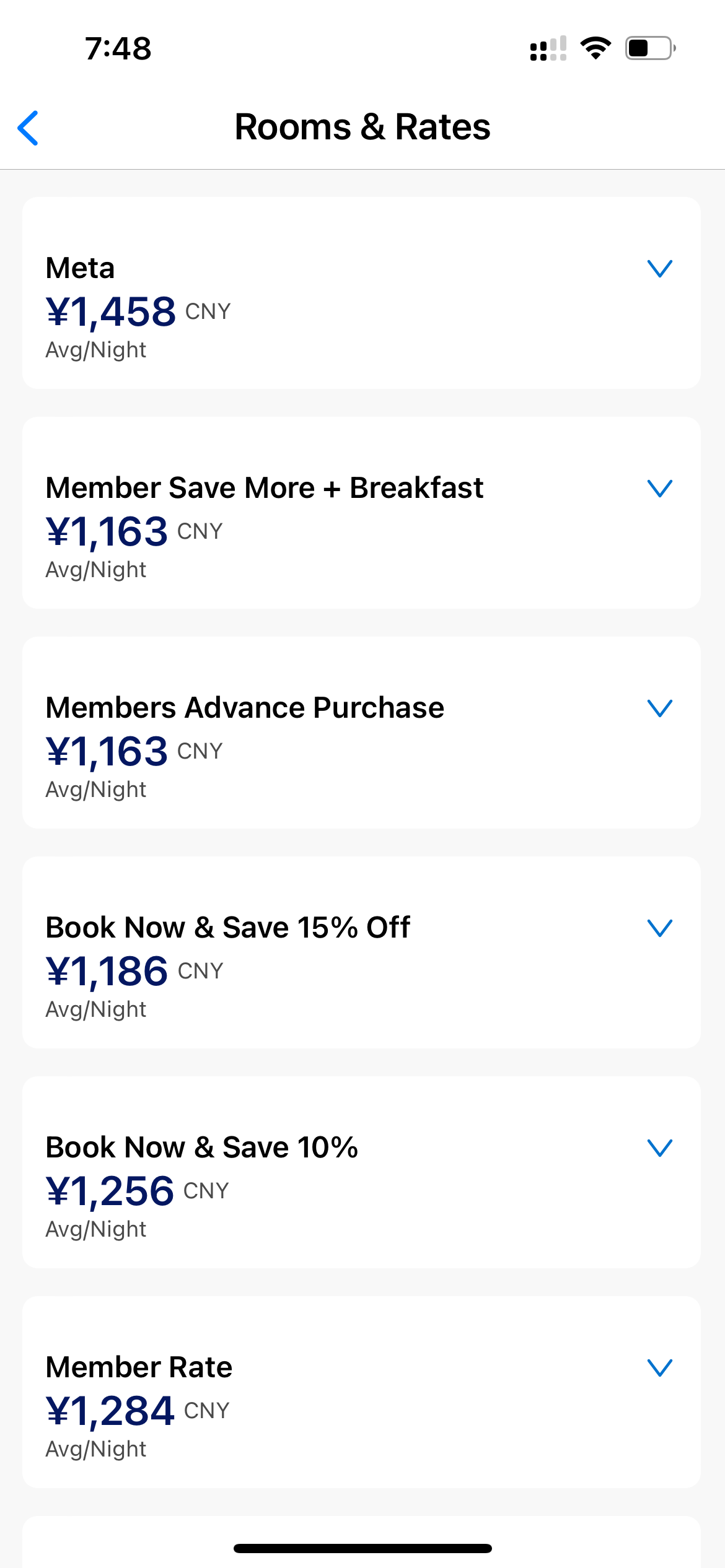The height and width of the screenshot is (1568, 725).
Task: Expand Book Now & Save 15% Off chevron
Action: 660,928
